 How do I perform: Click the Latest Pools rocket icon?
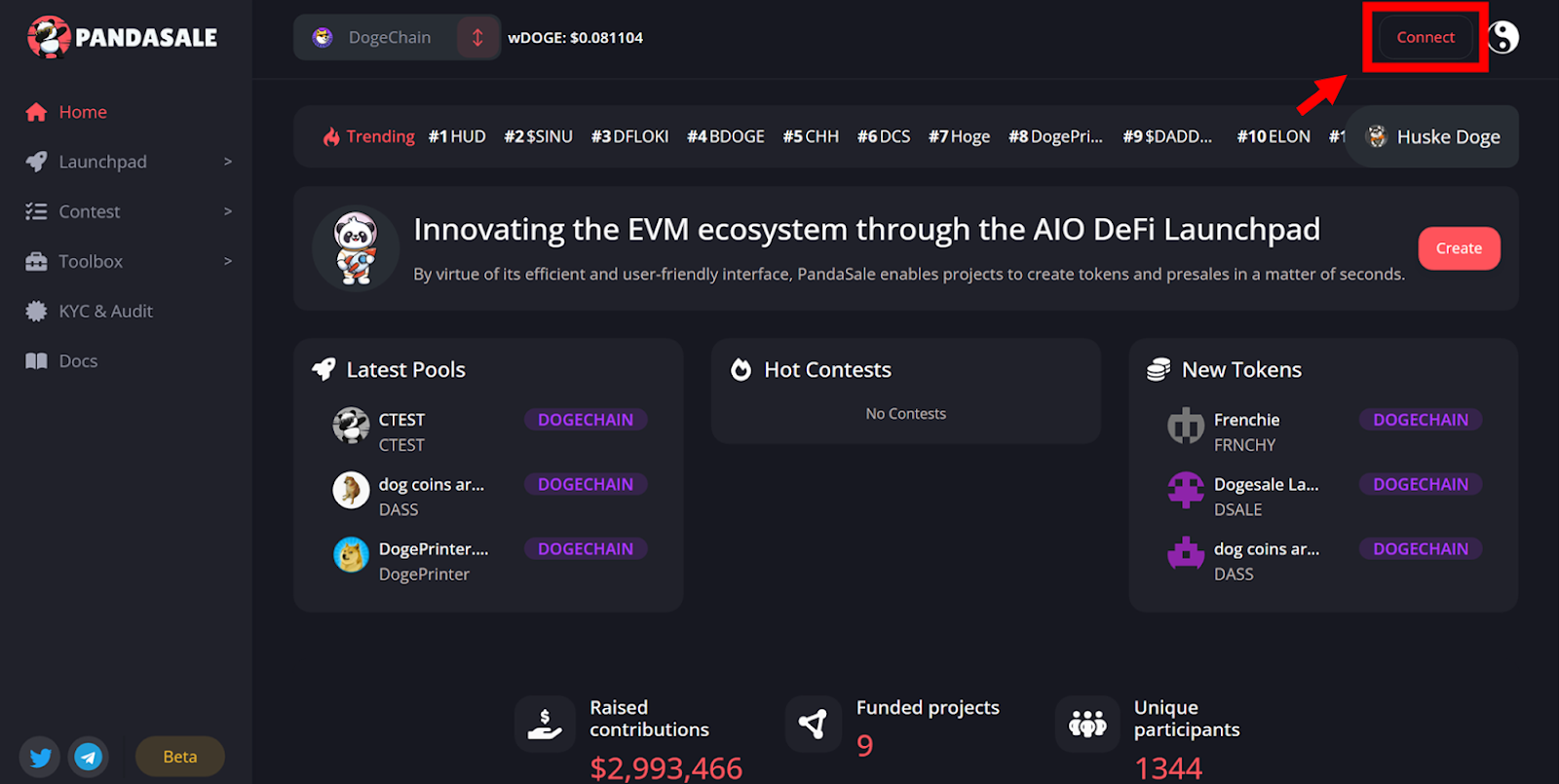323,369
